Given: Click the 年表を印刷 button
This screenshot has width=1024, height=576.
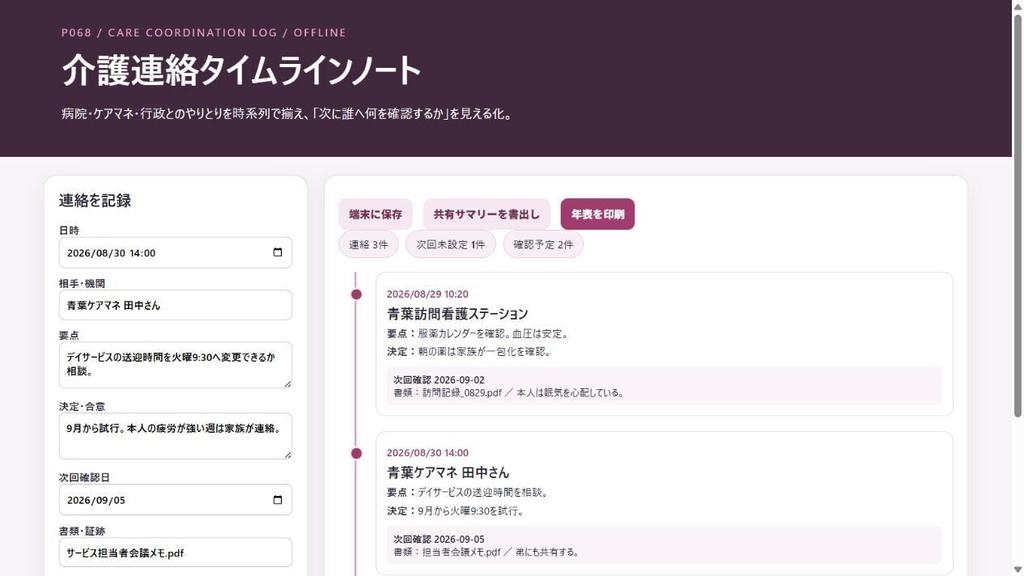Looking at the screenshot, I should coord(598,214).
